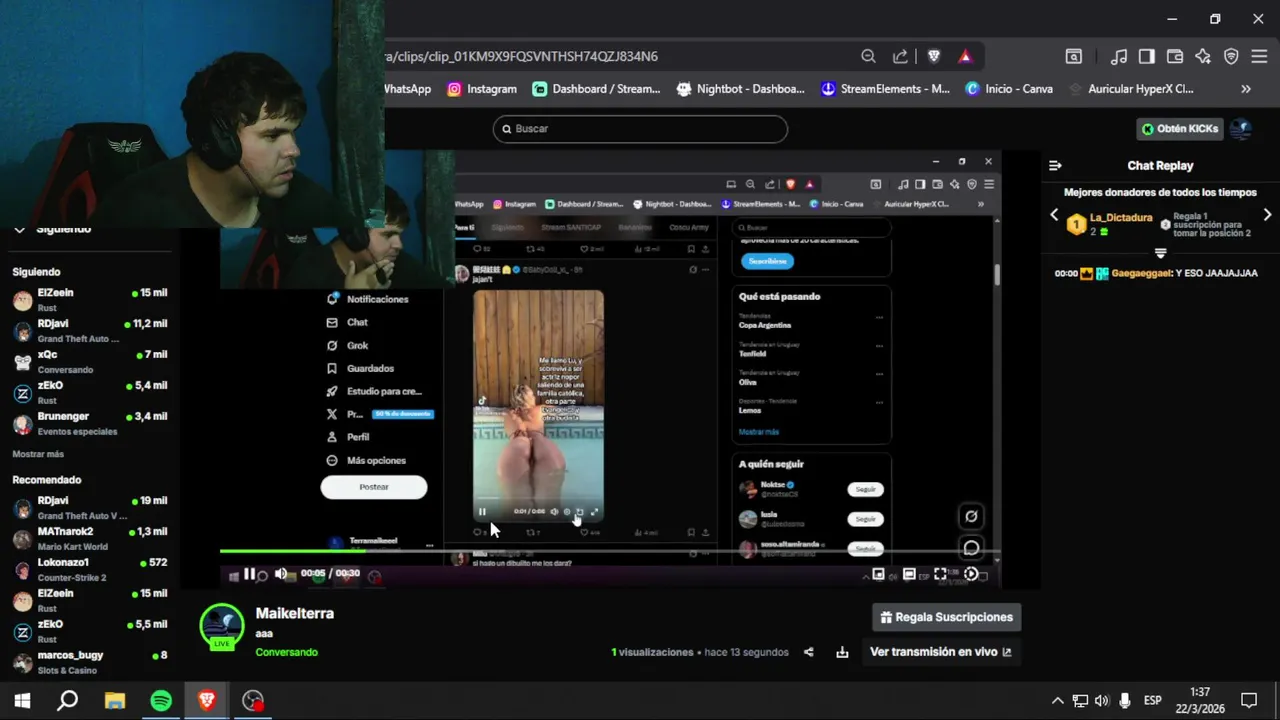Viewport: 1280px width, 720px height.
Task: Open the Auricular HyperX bookmark
Action: (1131, 89)
